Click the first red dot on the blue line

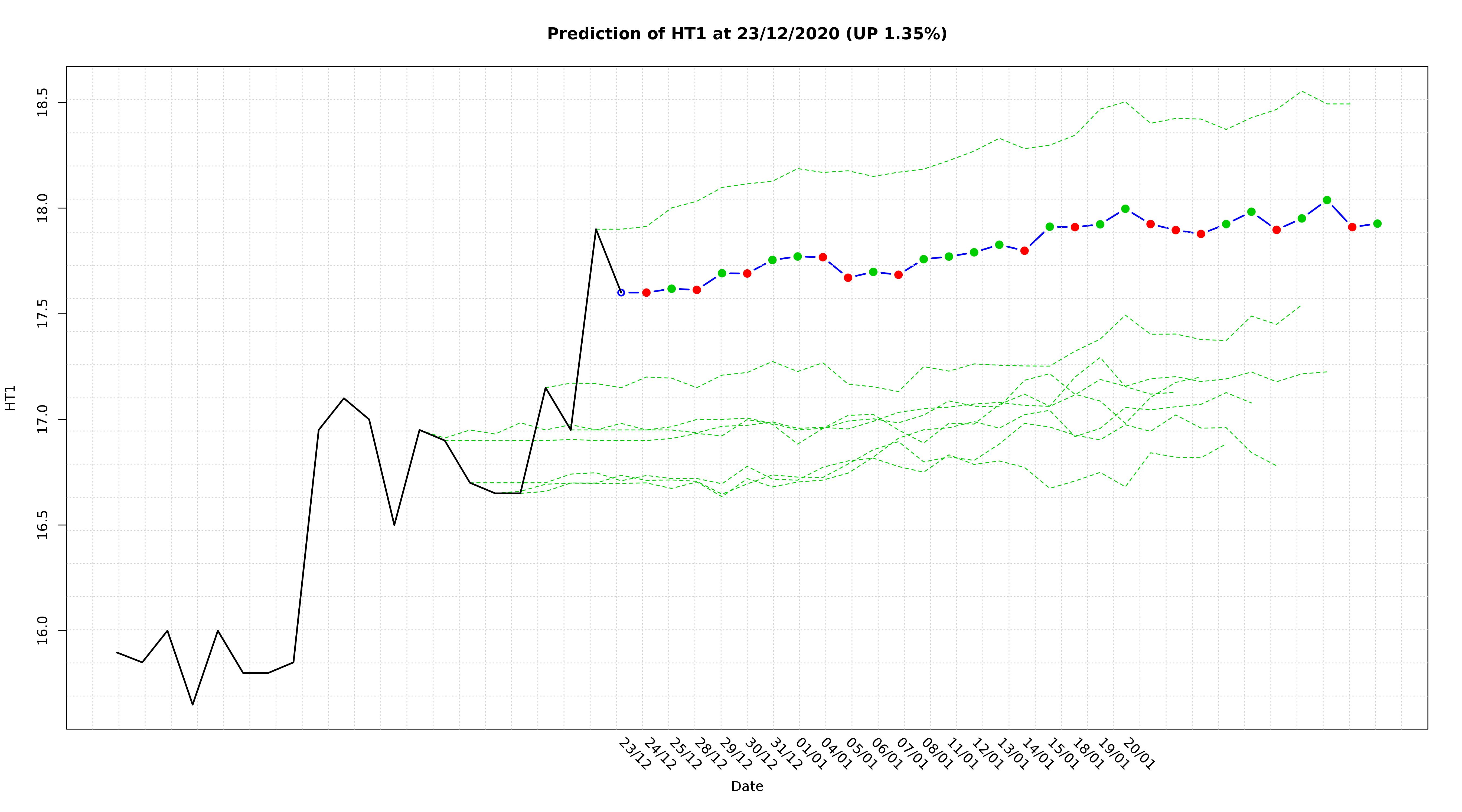(646, 293)
